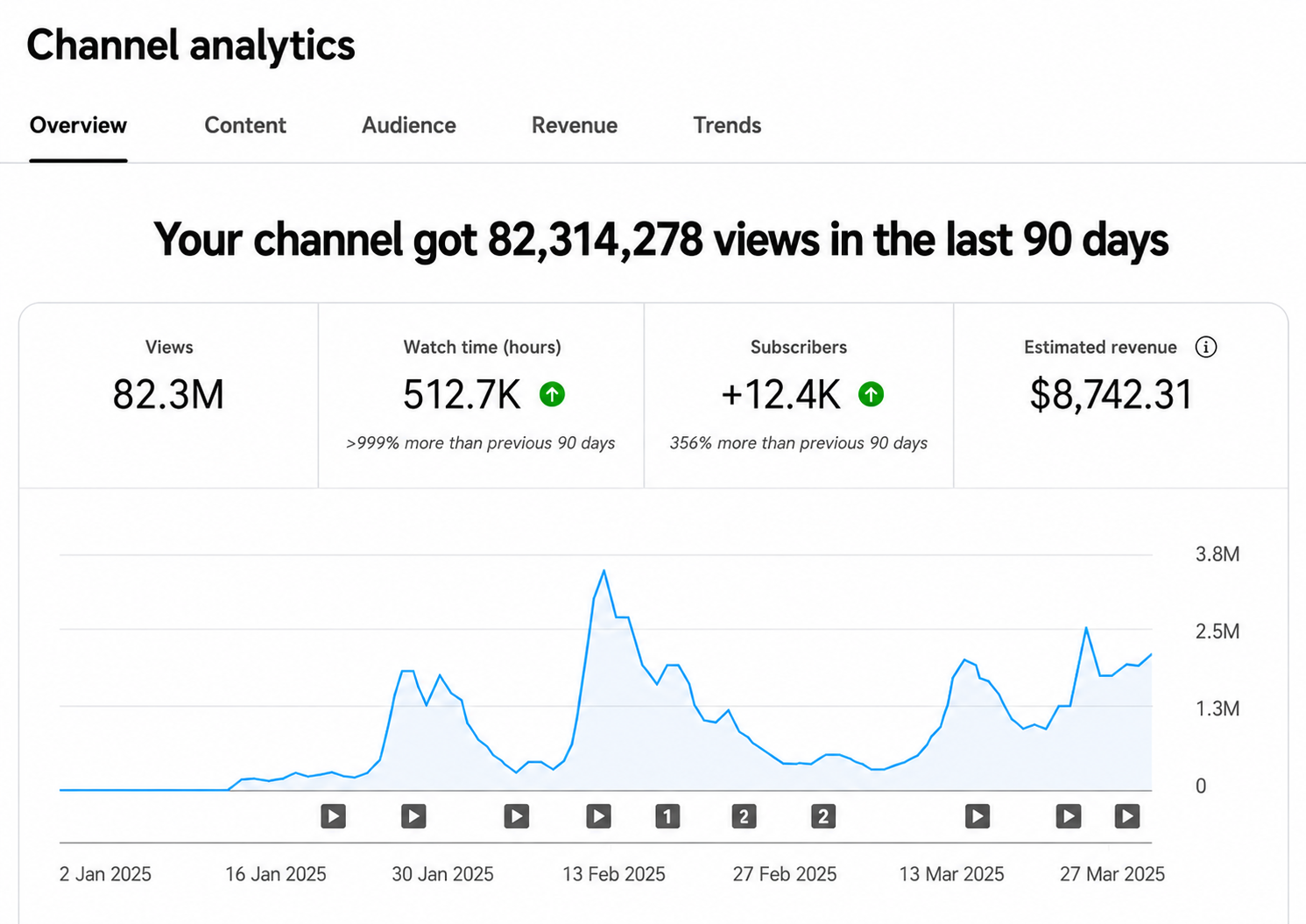
Task: Select the Watch time (hours) metric card
Action: coord(482,396)
